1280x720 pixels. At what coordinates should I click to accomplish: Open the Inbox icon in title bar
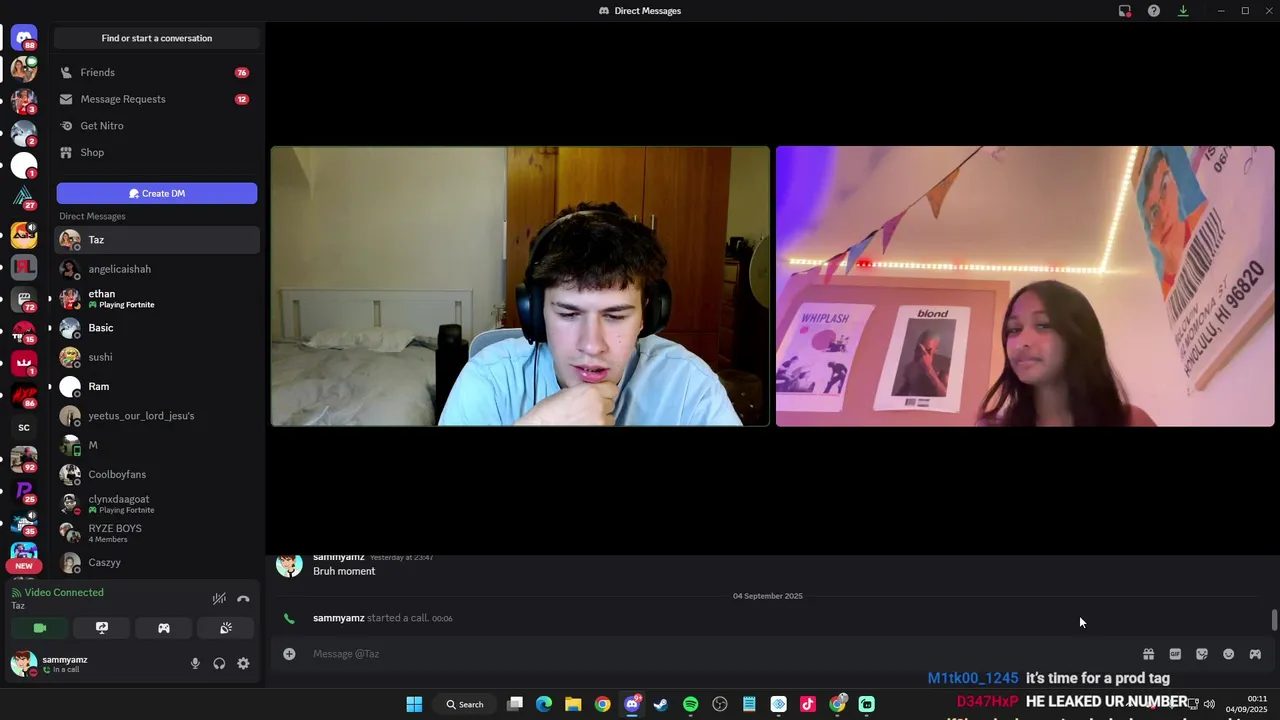click(1125, 11)
